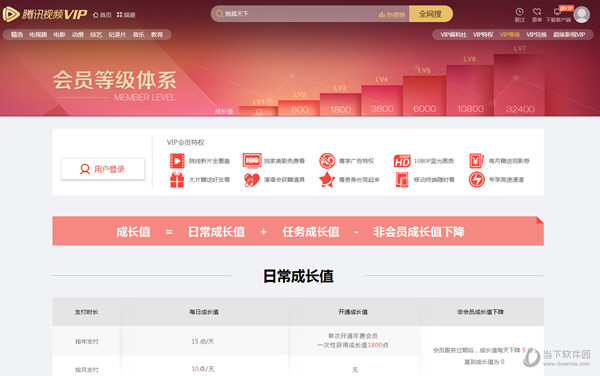Click the monthly movie voucher icon

(476, 161)
